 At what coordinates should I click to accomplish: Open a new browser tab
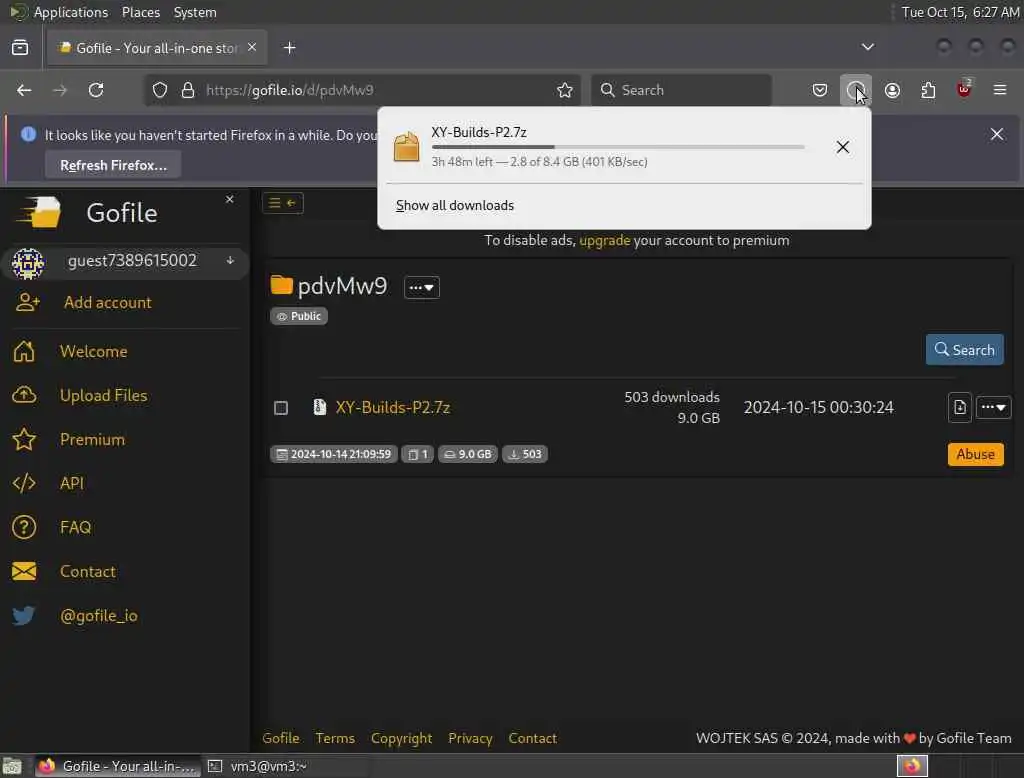coord(289,48)
